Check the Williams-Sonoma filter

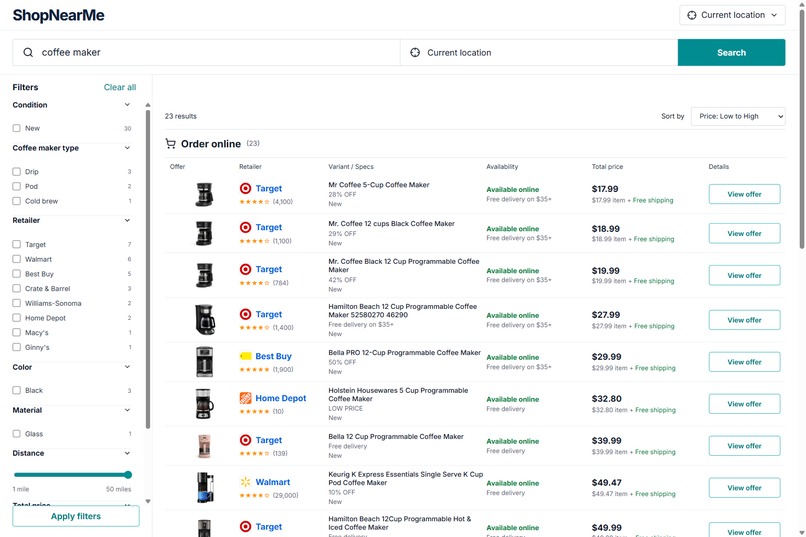pyautogui.click(x=16, y=303)
